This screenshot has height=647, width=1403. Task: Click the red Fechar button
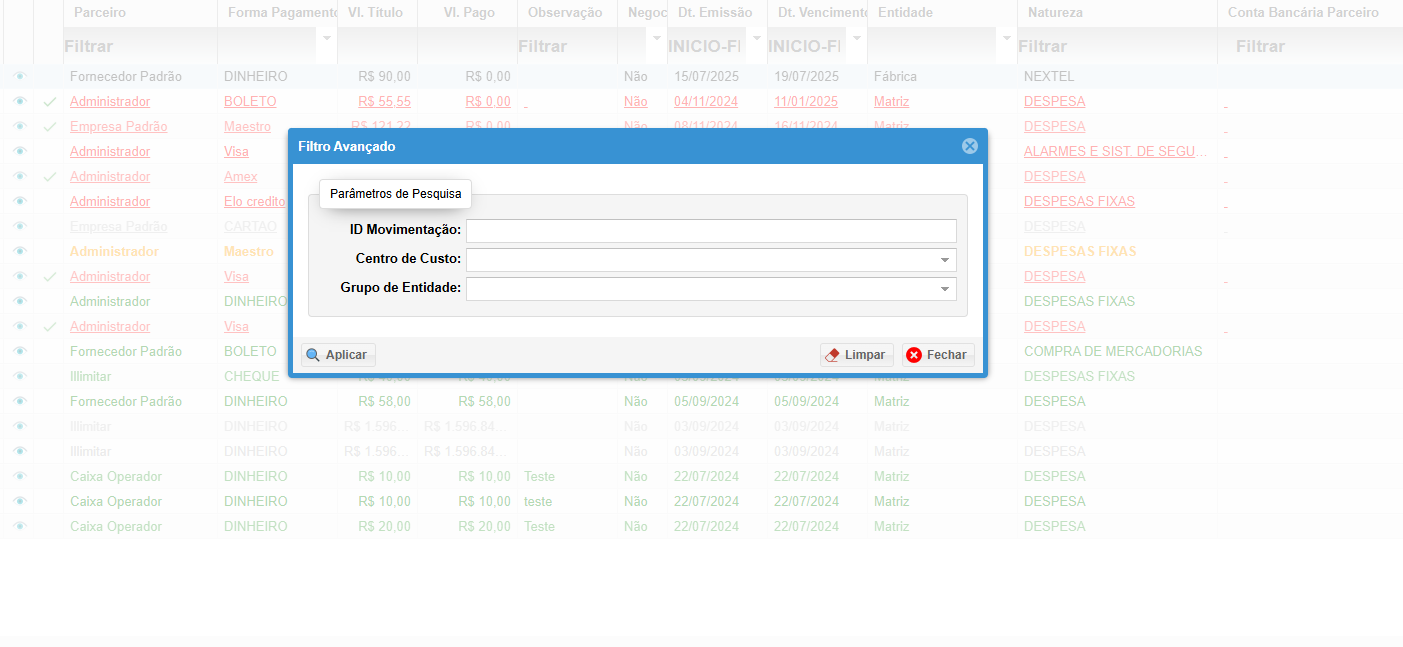(x=938, y=355)
